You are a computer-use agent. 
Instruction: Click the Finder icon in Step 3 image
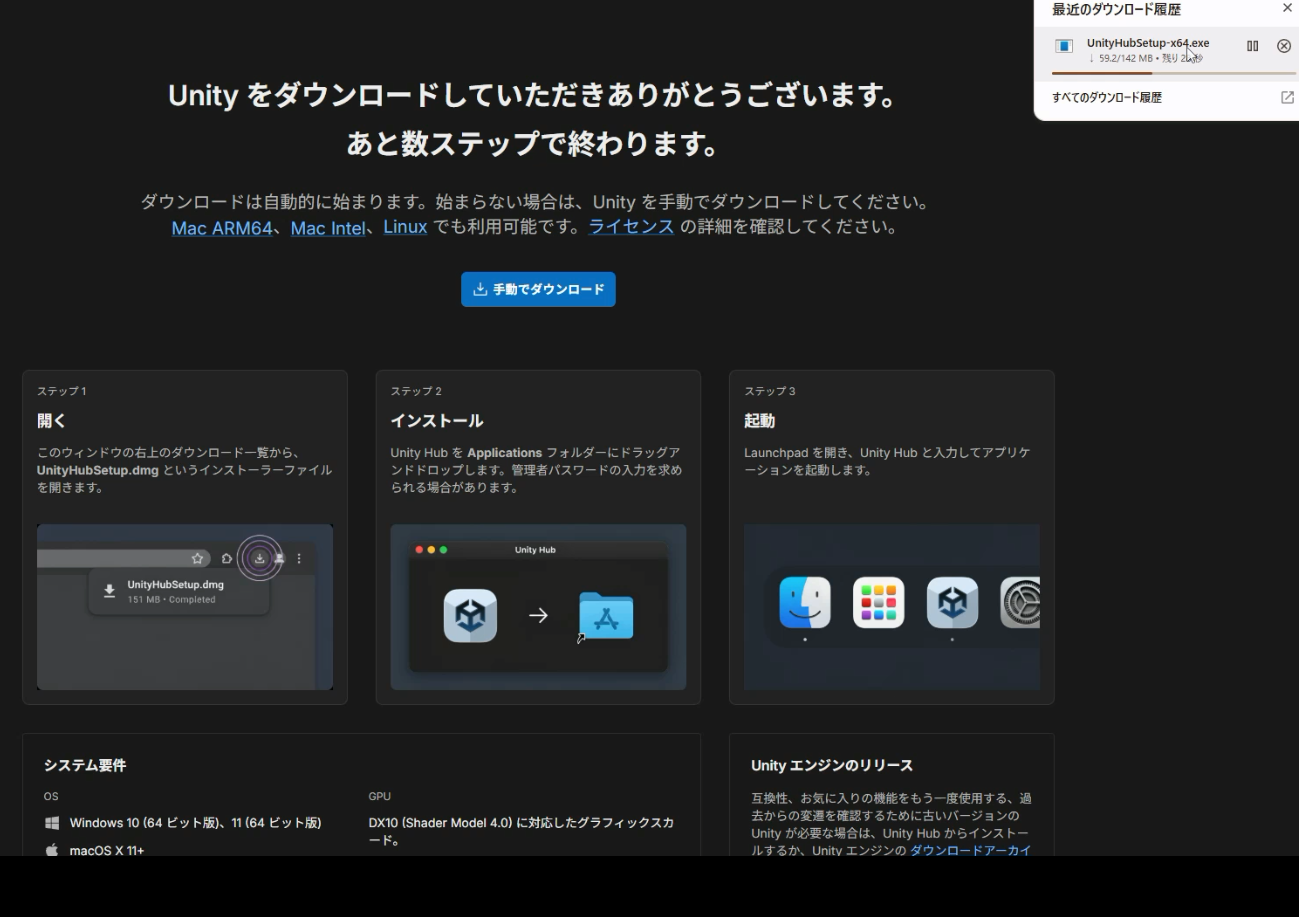pos(804,603)
